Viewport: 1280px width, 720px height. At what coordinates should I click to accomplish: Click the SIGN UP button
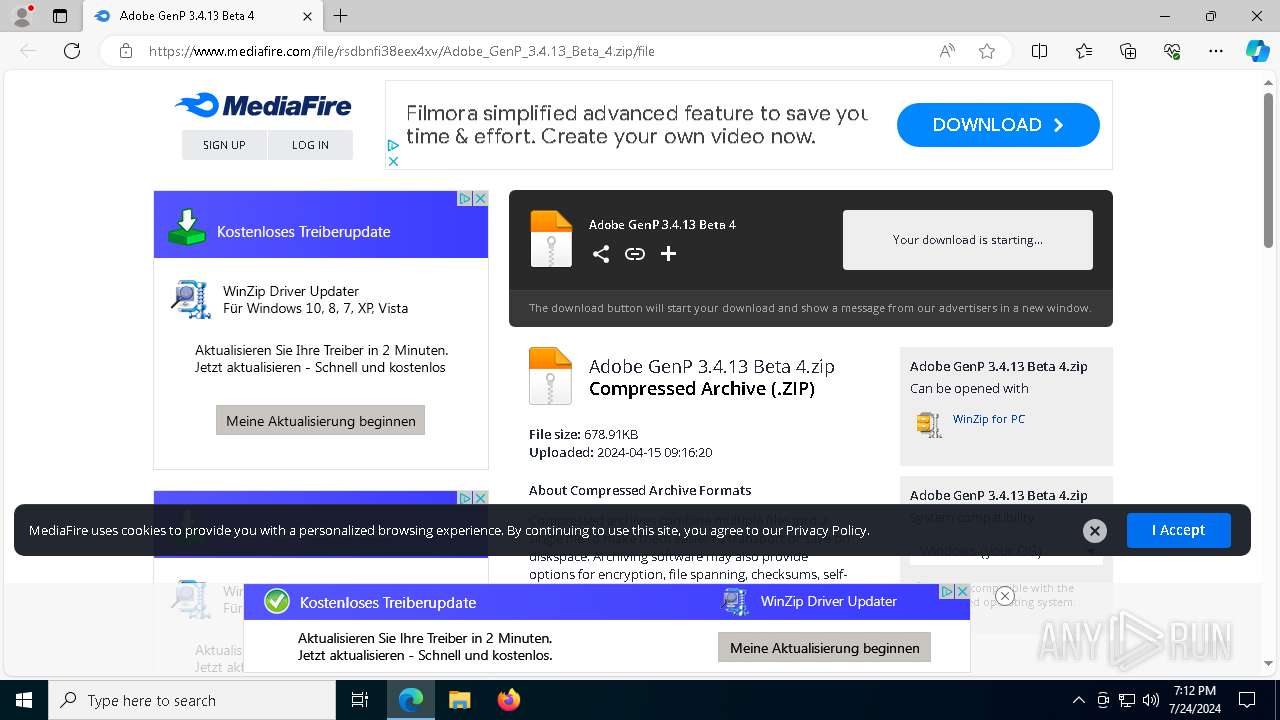(224, 145)
